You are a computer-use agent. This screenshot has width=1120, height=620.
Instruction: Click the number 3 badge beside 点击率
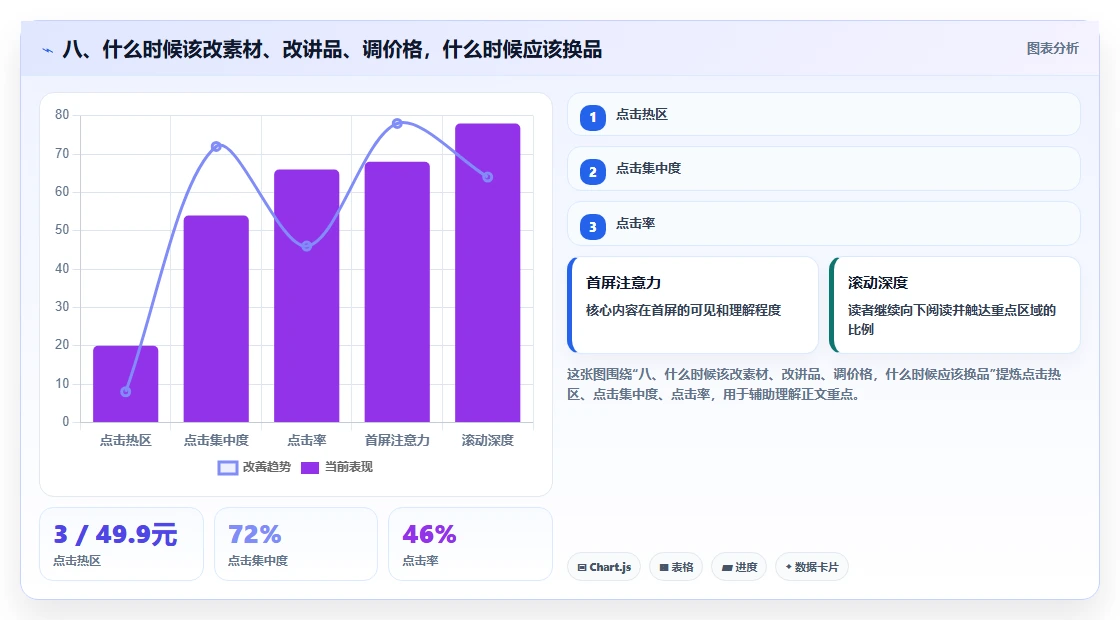click(593, 226)
